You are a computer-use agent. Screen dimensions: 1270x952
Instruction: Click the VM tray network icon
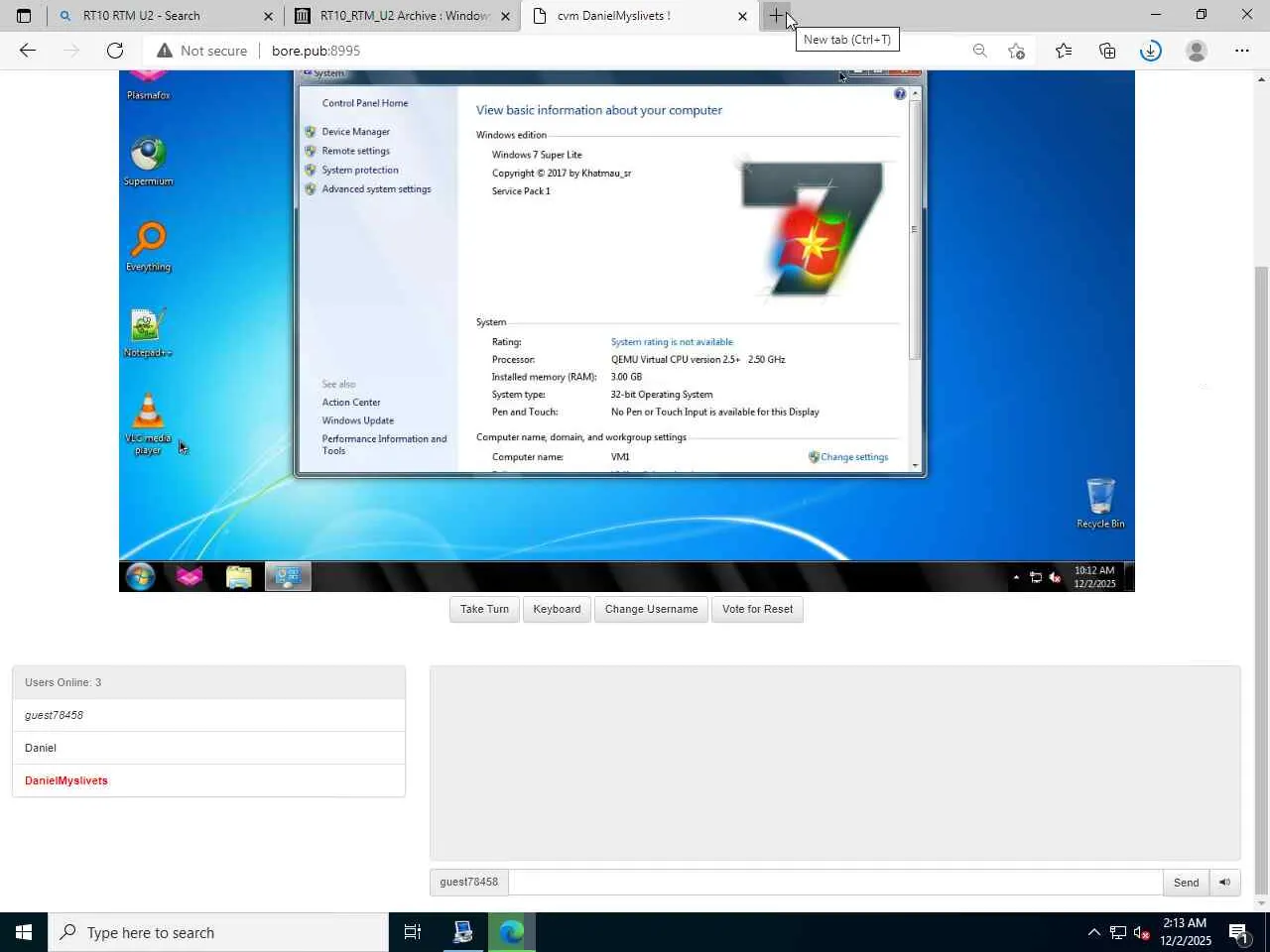coord(1036,577)
